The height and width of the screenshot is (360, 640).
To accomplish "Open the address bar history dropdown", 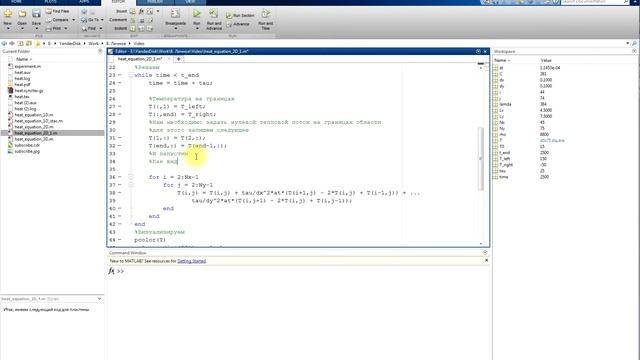I will pos(627,43).
